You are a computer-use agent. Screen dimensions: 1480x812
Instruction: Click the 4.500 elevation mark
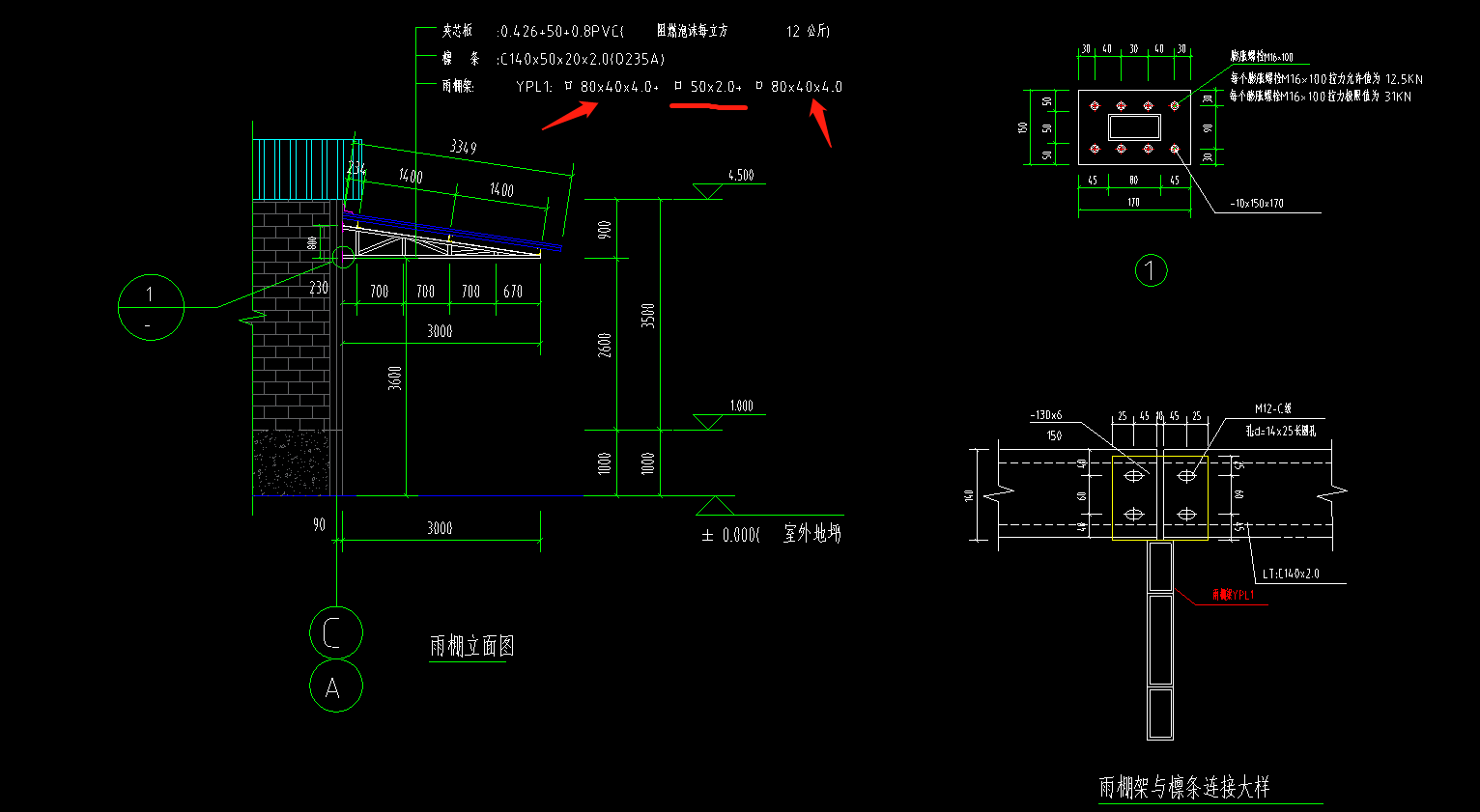(x=741, y=175)
